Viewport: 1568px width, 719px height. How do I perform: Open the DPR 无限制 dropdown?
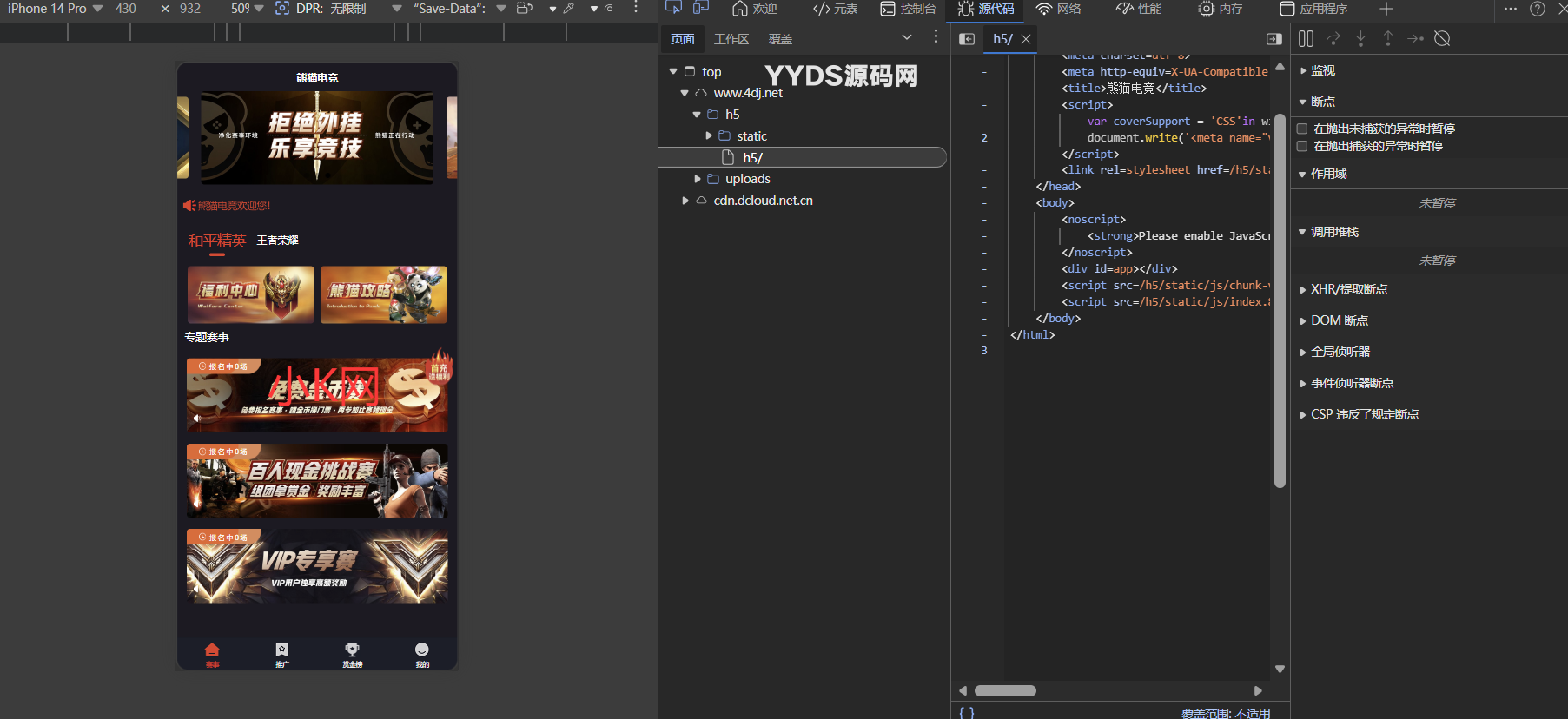pyautogui.click(x=348, y=9)
